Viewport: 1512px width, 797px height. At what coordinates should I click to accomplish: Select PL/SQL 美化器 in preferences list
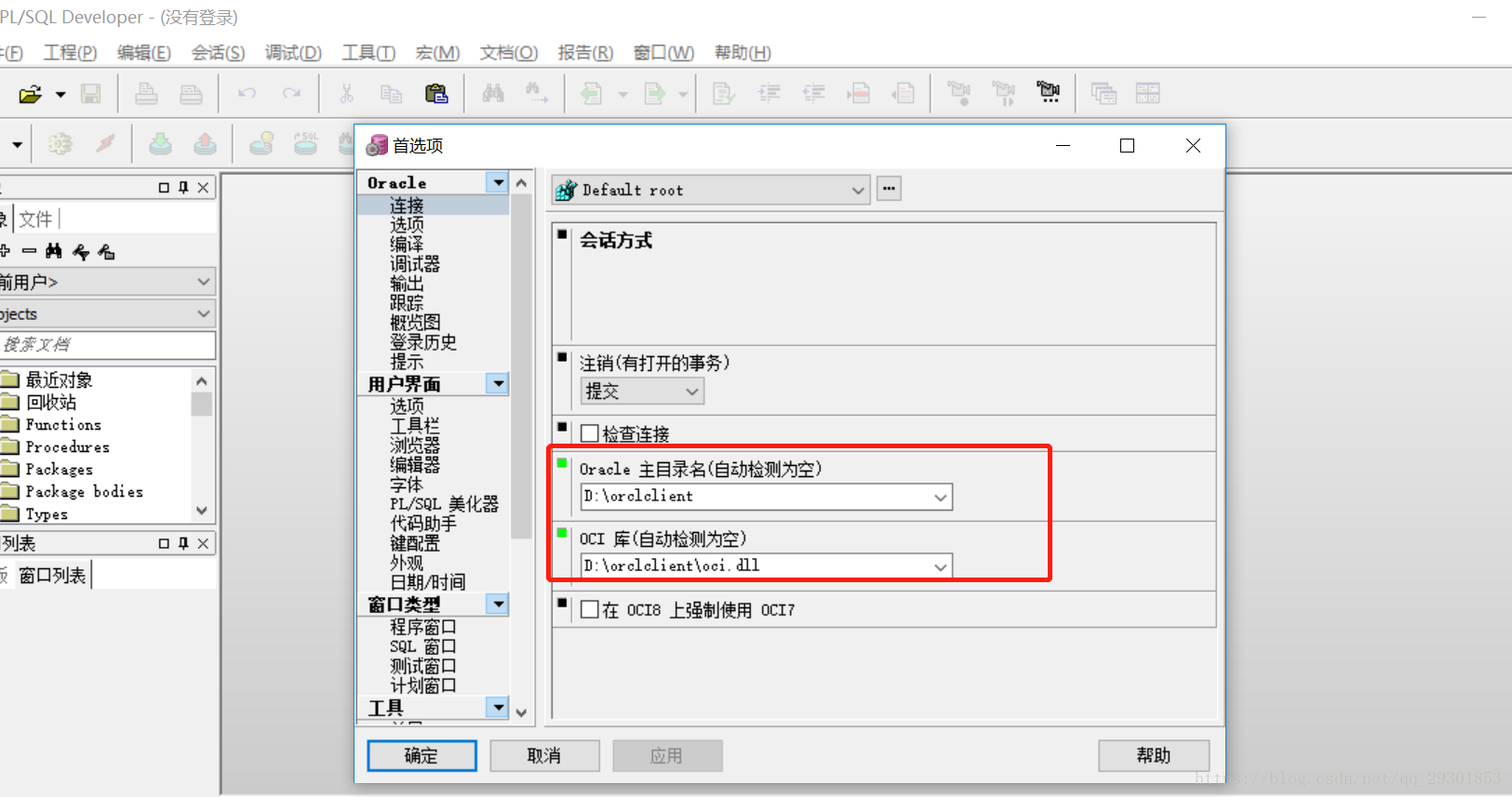pos(444,504)
